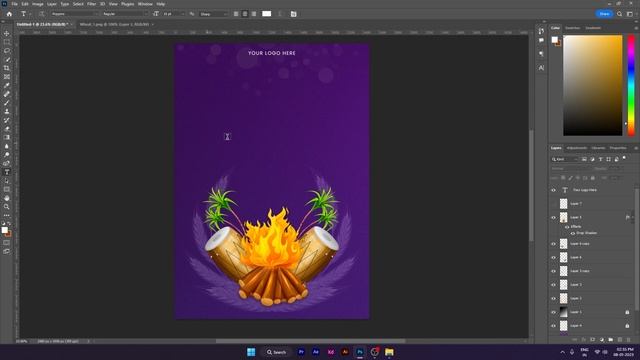Click the color picker field in Color panel
Viewport: 640px width, 360px height.
click(x=593, y=85)
